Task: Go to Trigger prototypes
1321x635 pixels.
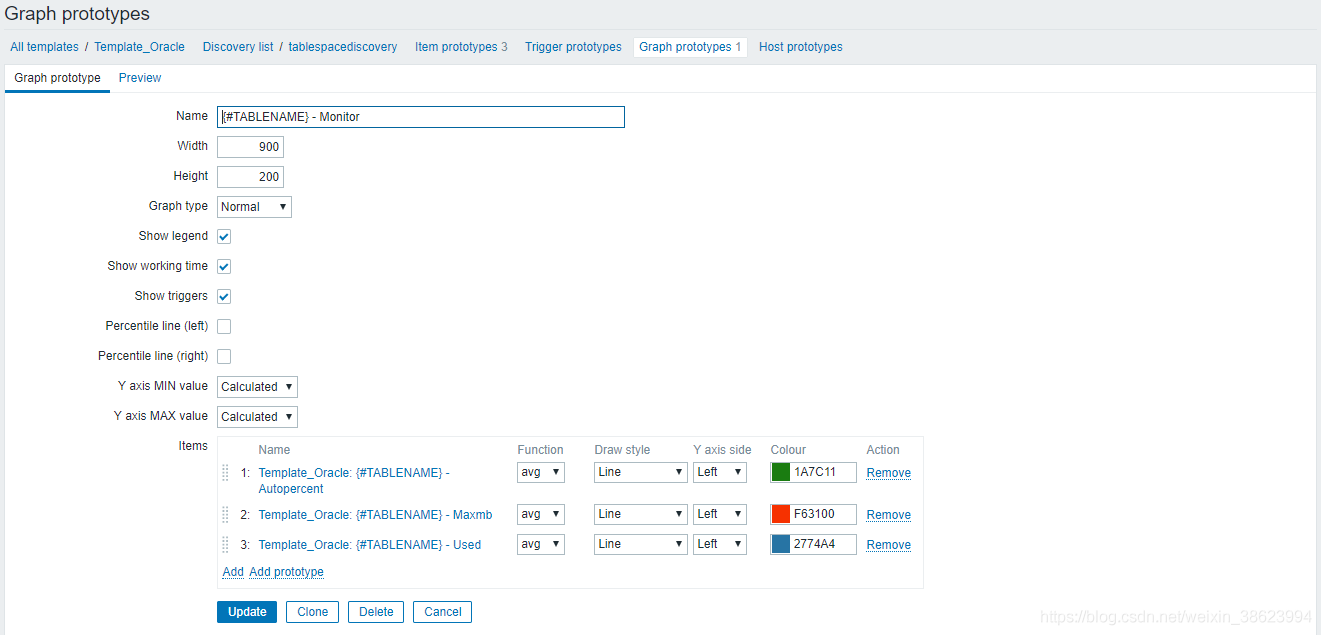Action: coord(573,47)
